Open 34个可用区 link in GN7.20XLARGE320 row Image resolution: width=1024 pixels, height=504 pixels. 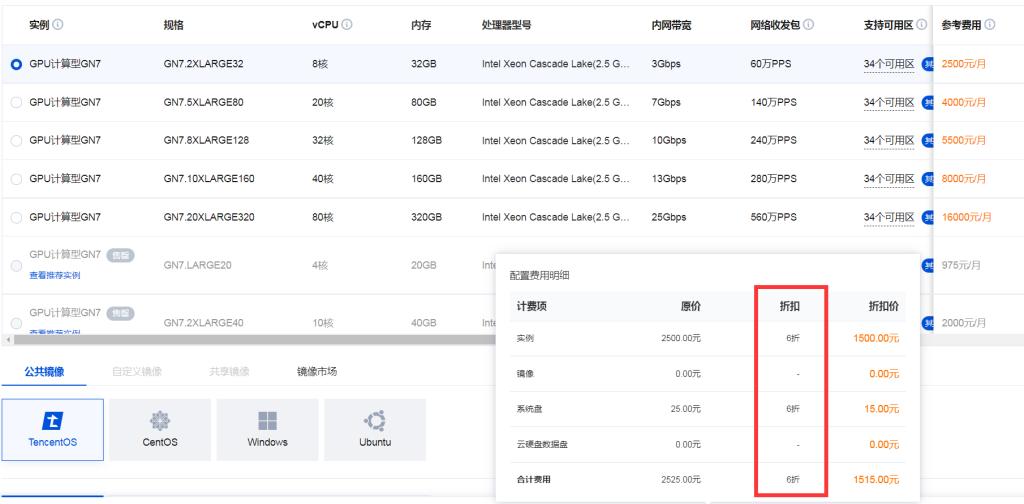[888, 217]
